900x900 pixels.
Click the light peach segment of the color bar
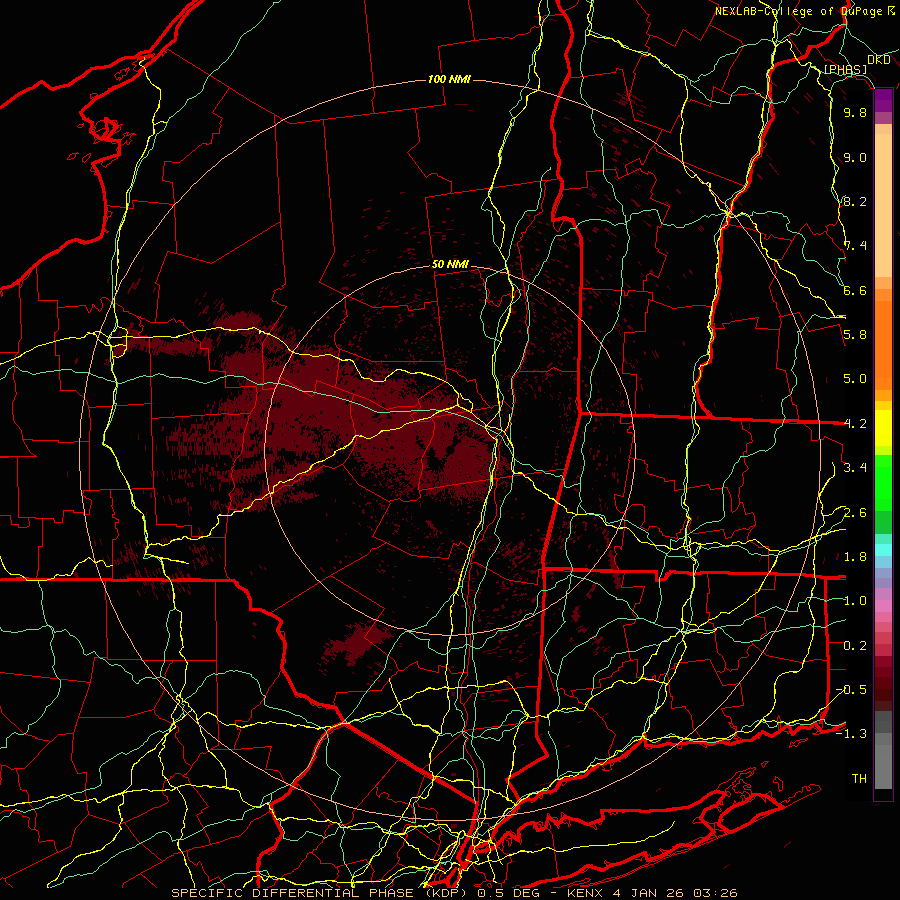tap(883, 205)
